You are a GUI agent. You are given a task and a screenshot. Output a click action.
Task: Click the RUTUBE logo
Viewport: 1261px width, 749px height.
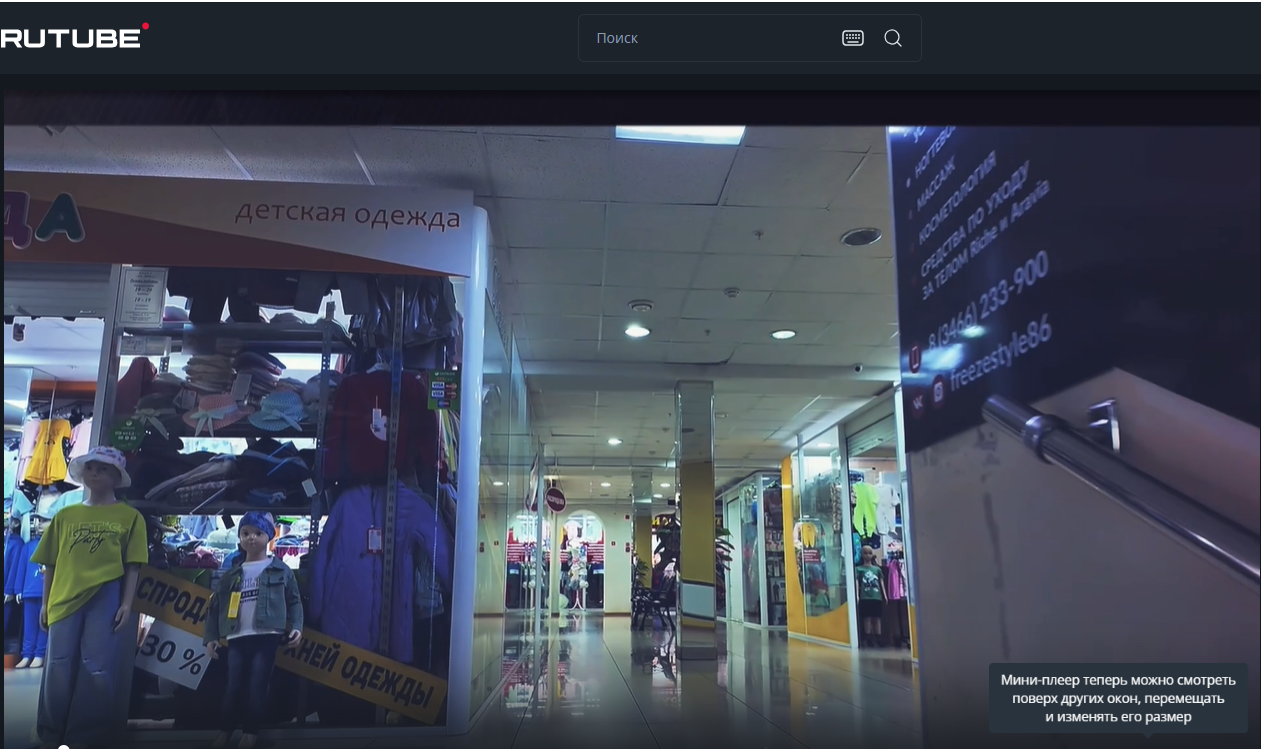(x=74, y=37)
